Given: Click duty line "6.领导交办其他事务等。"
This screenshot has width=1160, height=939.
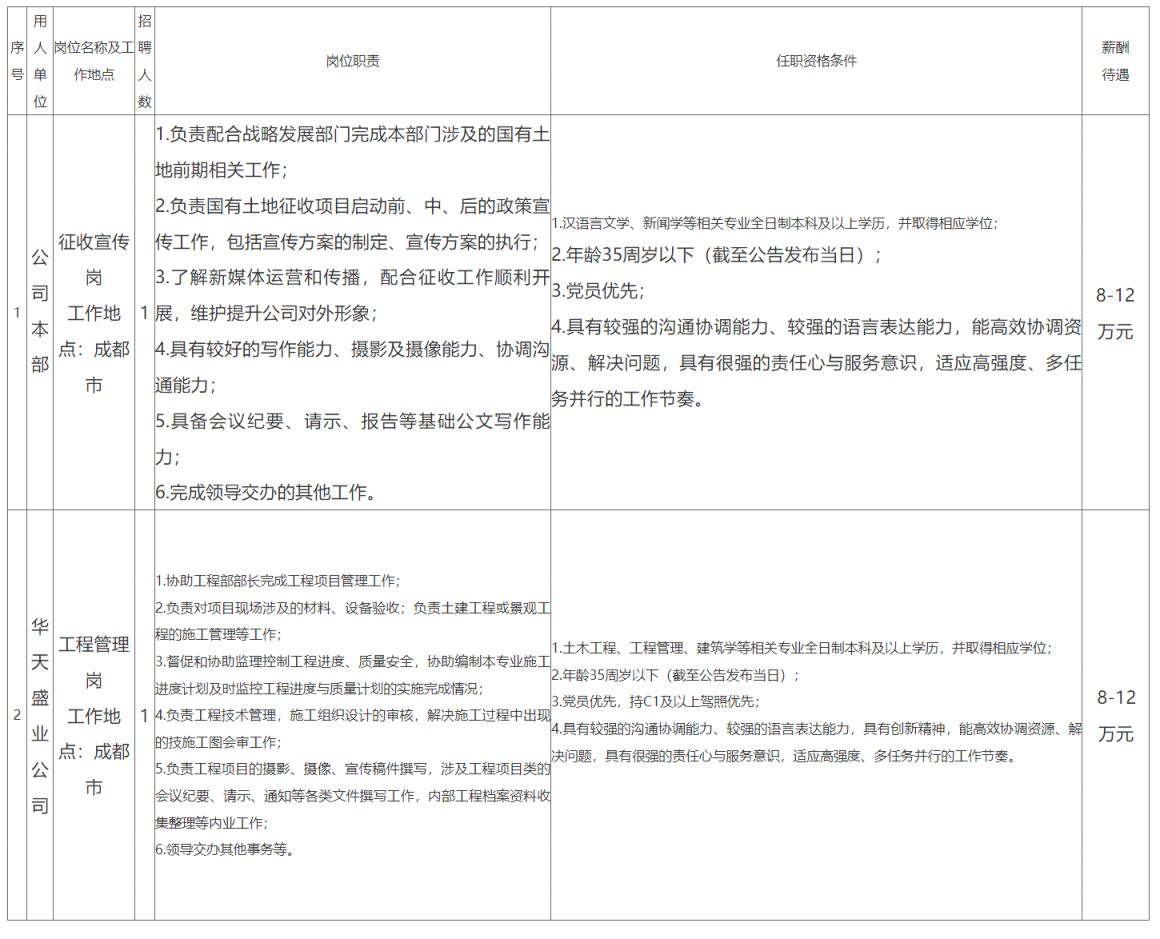Looking at the screenshot, I should coord(225,849).
